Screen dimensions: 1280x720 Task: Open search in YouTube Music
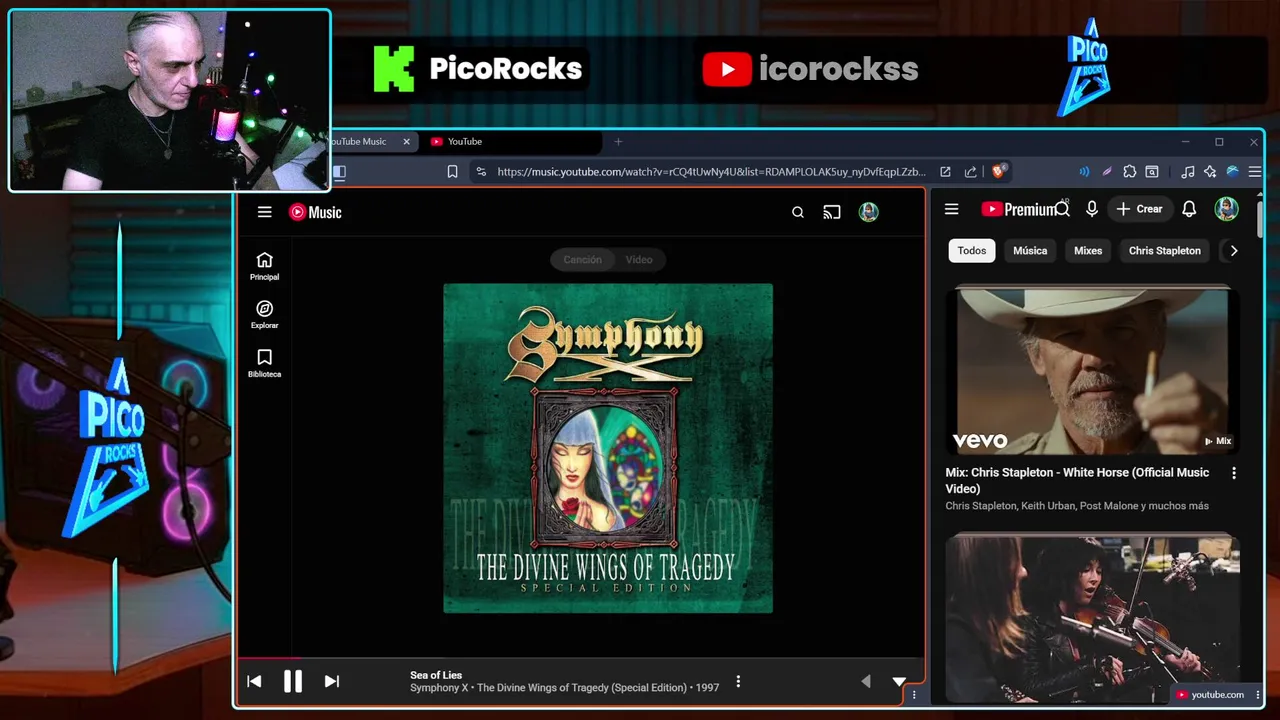798,212
